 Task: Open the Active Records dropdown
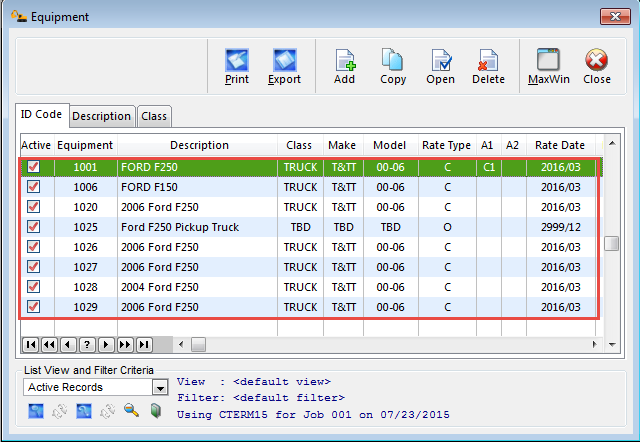pyautogui.click(x=160, y=387)
